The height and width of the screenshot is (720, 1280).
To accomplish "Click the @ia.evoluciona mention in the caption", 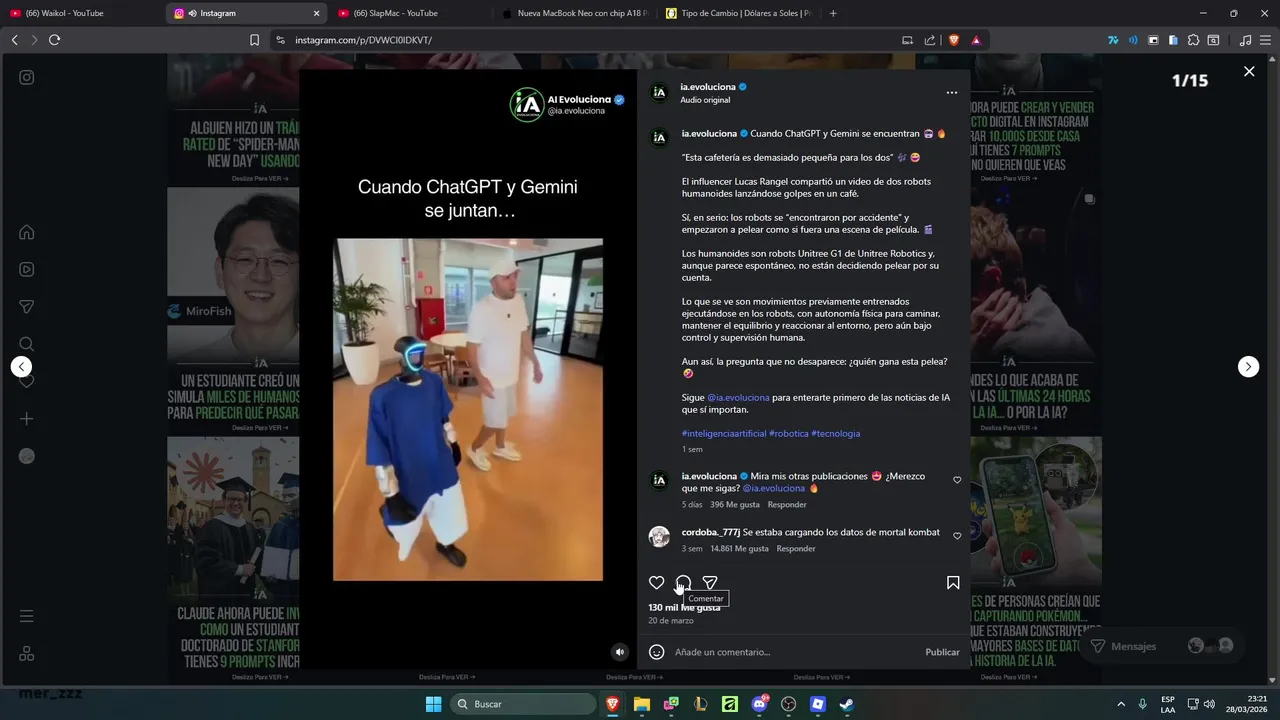I will (x=738, y=397).
